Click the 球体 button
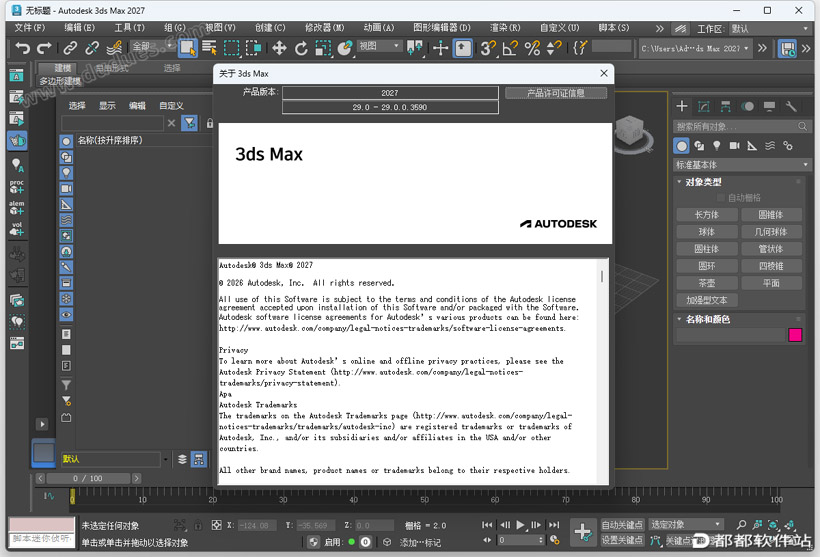Image resolution: width=820 pixels, height=557 pixels. 707,232
